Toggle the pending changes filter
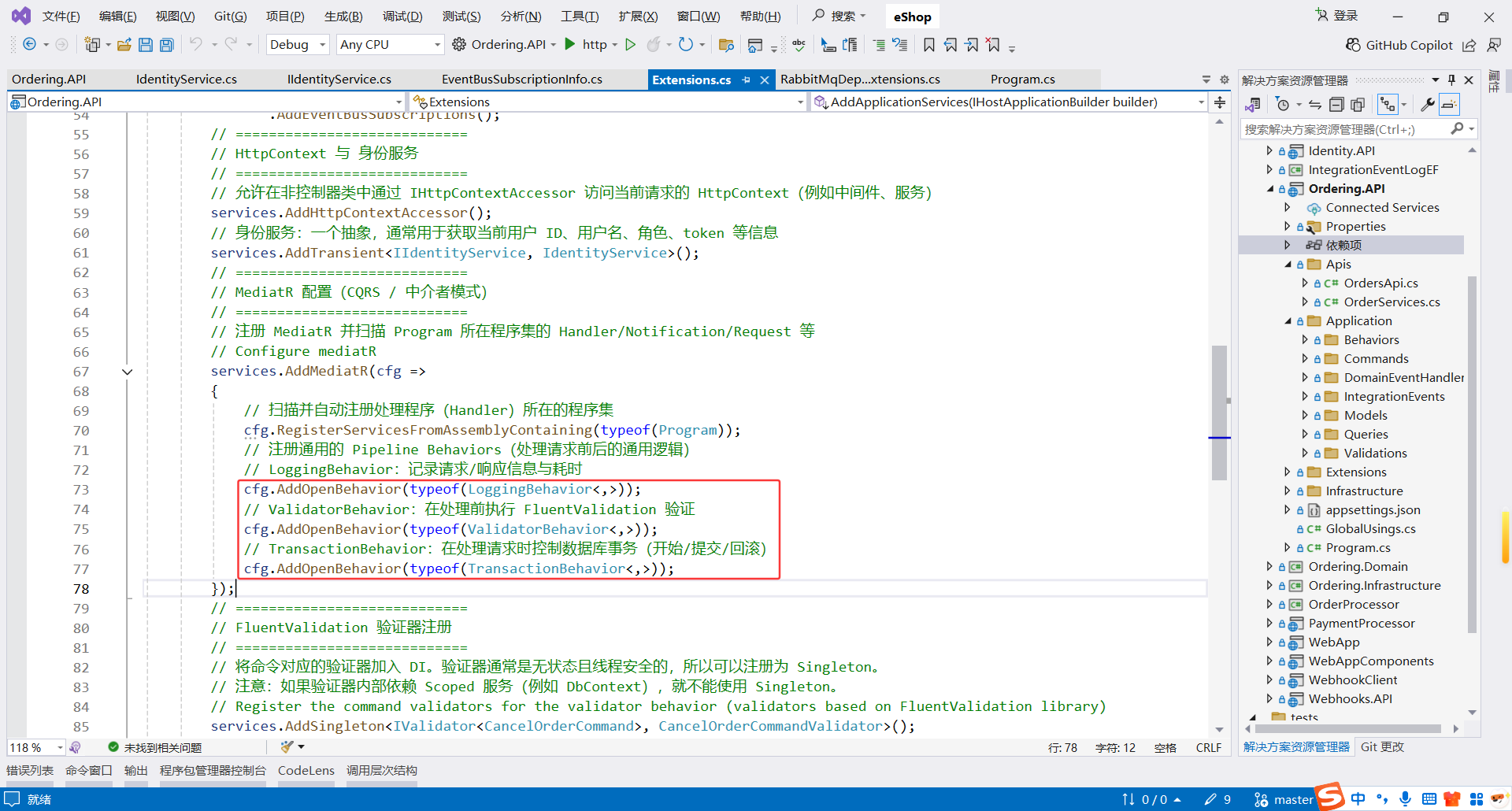This screenshot has height=811, width=1512. tap(1283, 104)
